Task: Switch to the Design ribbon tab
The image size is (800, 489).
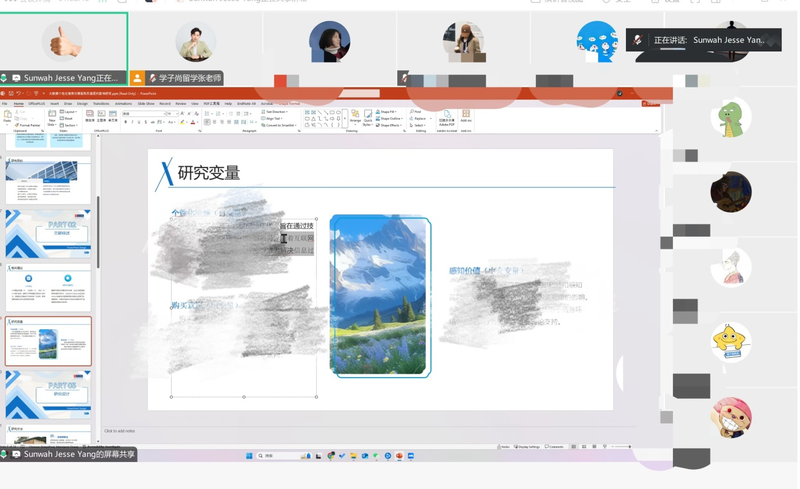Action: point(82,104)
